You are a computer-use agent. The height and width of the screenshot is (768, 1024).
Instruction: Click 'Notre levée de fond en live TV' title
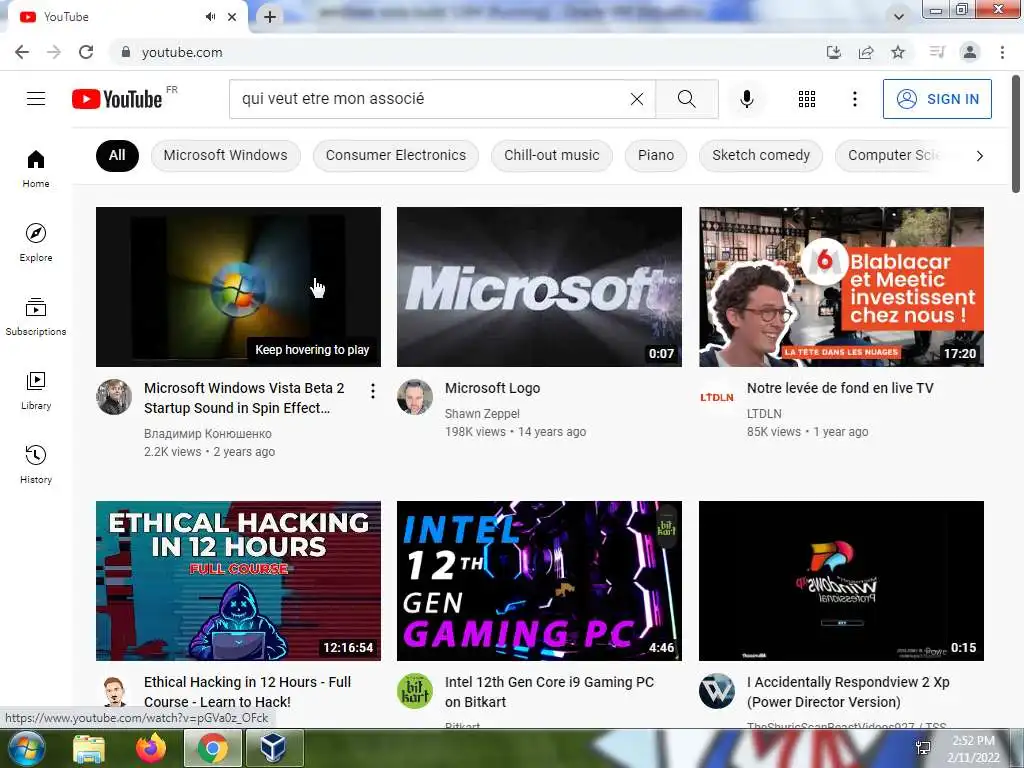pyautogui.click(x=840, y=388)
